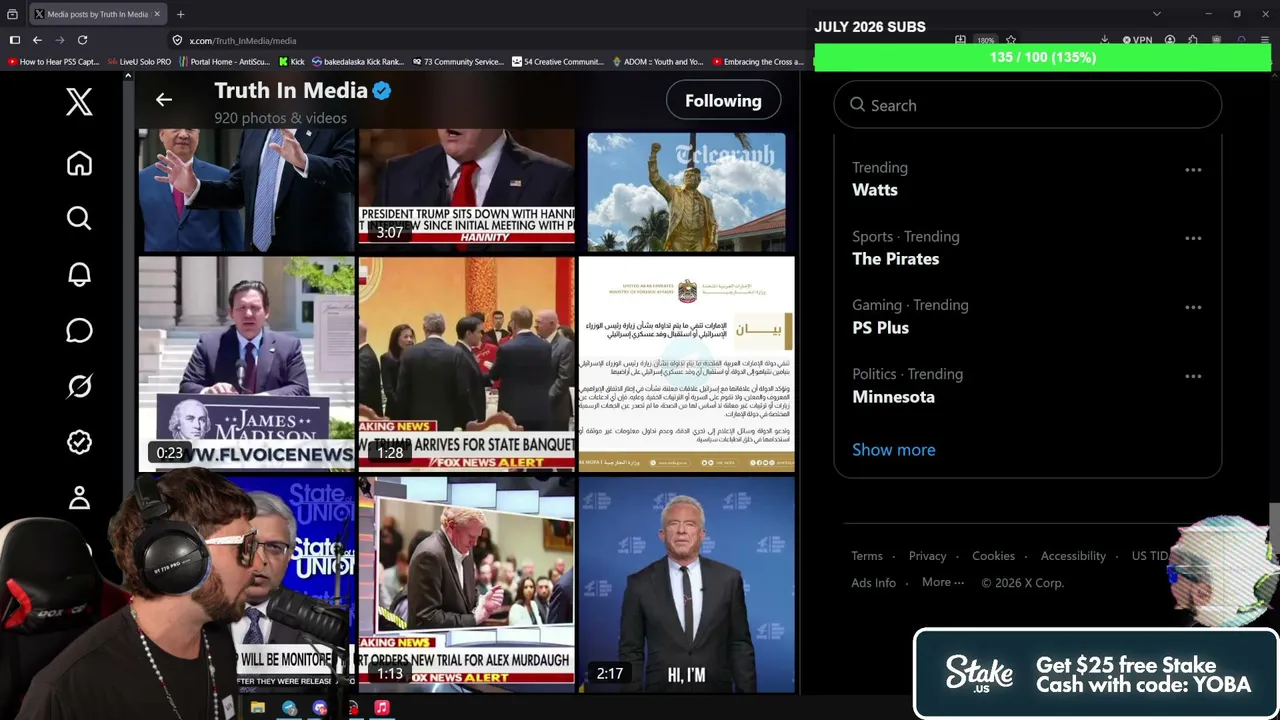Open Grok in the sidebar

point(79,386)
